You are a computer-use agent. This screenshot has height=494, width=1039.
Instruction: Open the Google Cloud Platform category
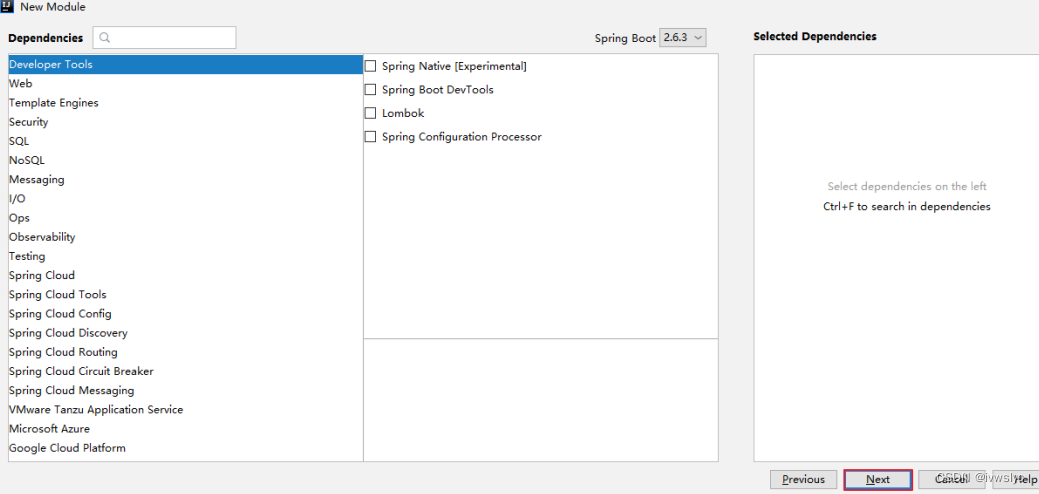186,449
